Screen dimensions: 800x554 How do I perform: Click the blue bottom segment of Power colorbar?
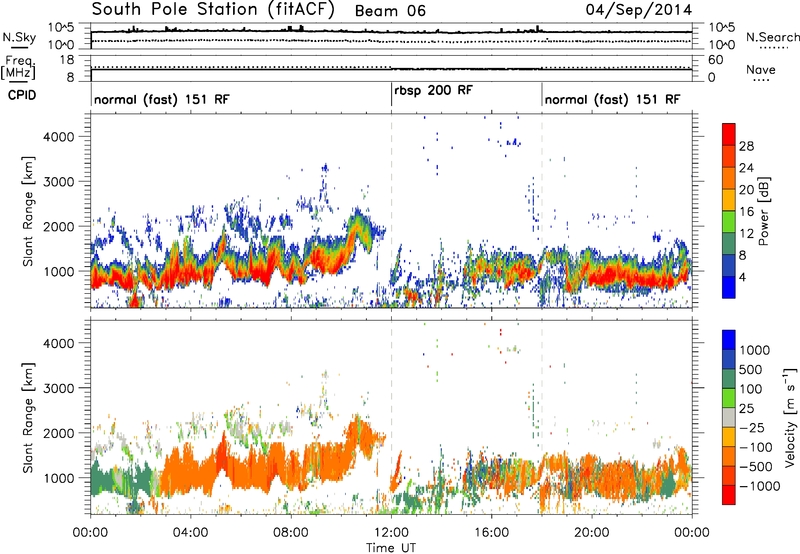pos(729,288)
